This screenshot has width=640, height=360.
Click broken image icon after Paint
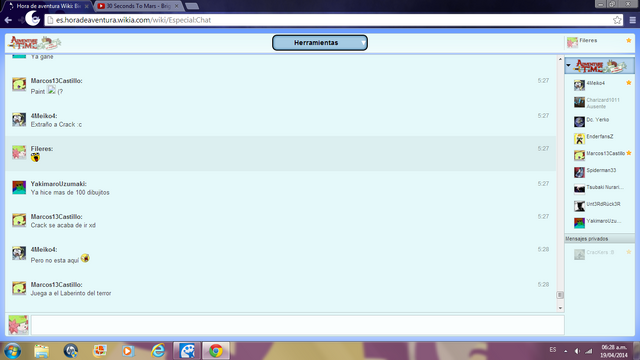51,90
